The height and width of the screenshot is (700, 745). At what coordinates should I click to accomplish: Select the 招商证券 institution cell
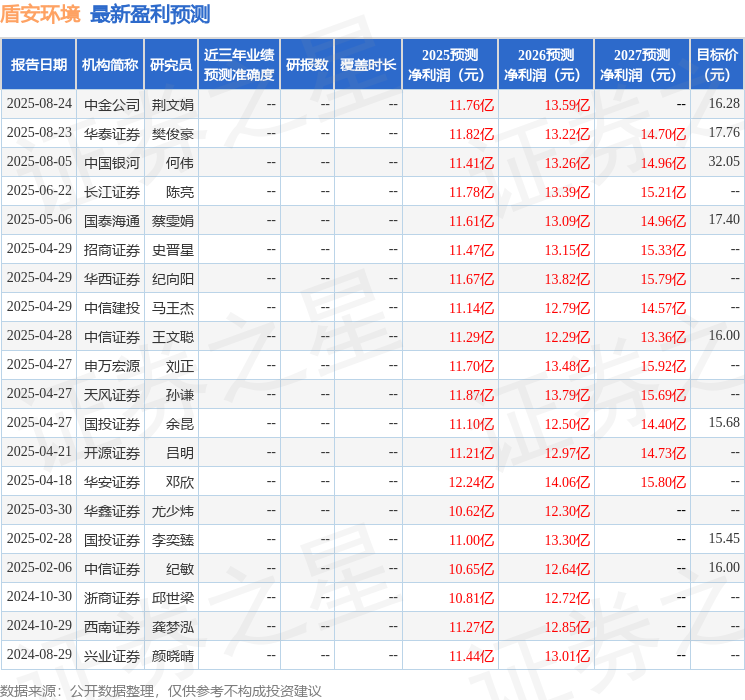(x=112, y=250)
